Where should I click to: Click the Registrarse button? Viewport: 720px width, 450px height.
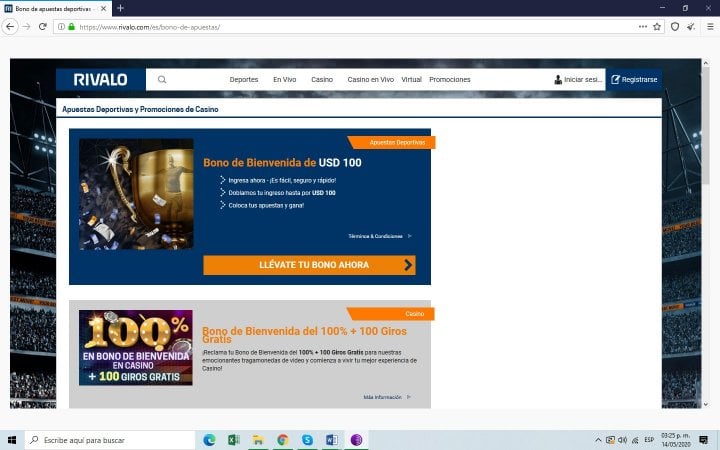tap(634, 79)
